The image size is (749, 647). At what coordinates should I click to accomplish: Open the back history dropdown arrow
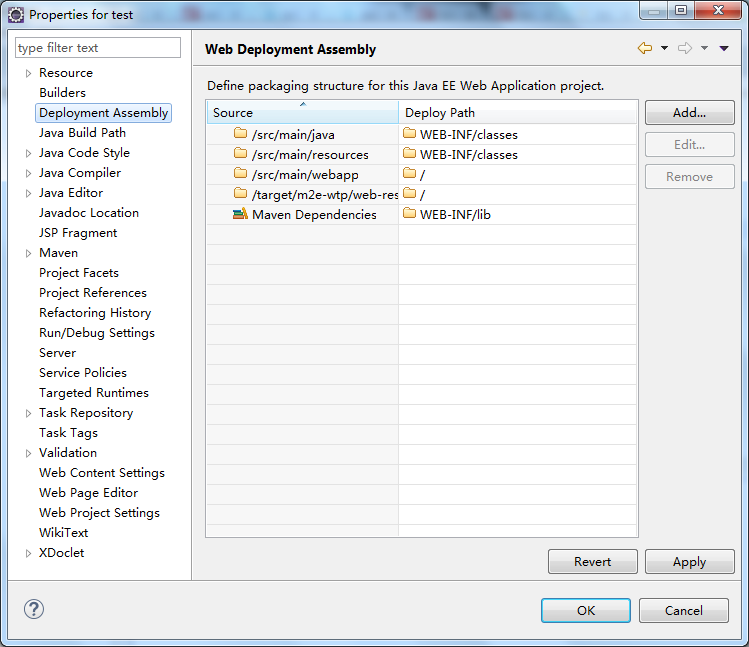[x=664, y=48]
